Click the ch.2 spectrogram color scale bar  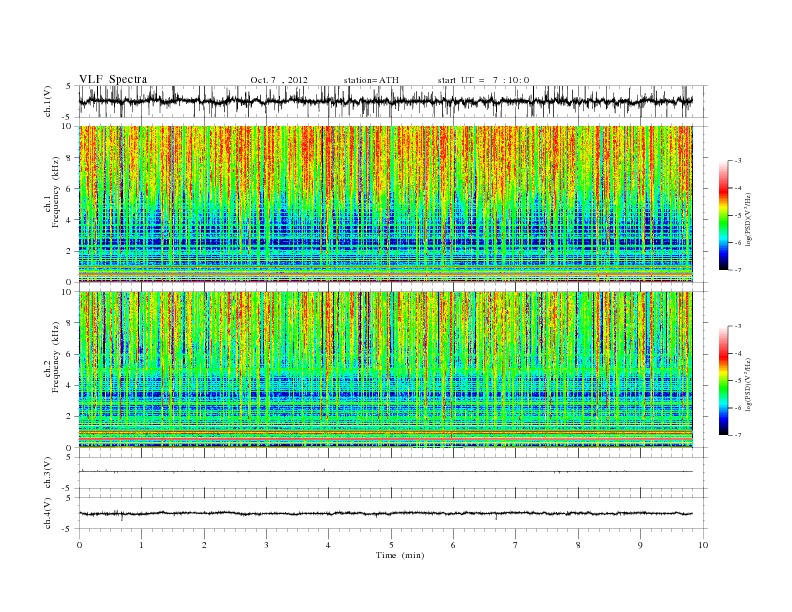tap(723, 381)
